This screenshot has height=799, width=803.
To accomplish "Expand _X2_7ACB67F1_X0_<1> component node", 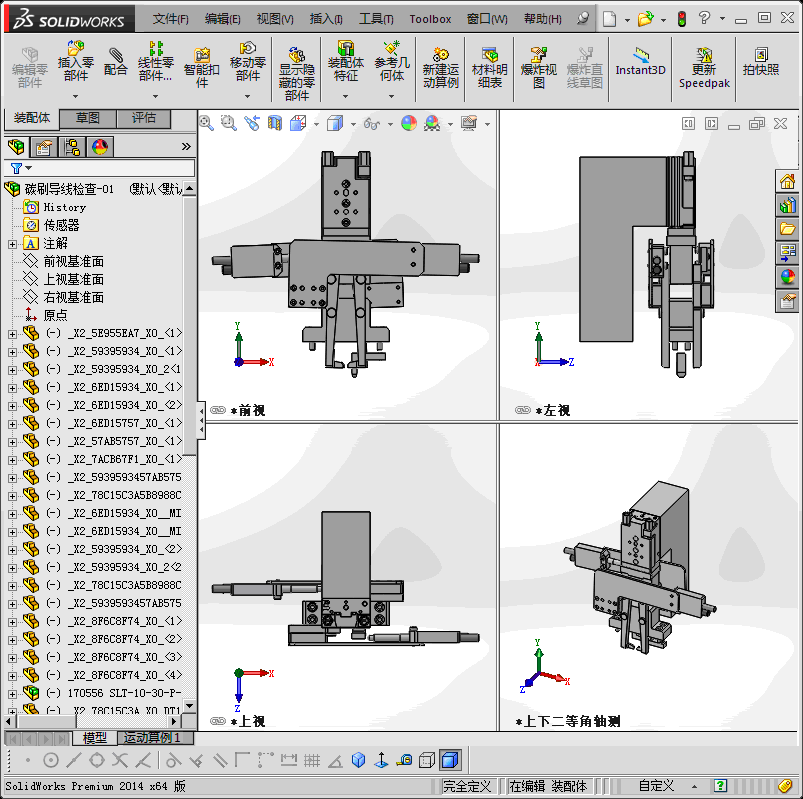I will (12, 460).
